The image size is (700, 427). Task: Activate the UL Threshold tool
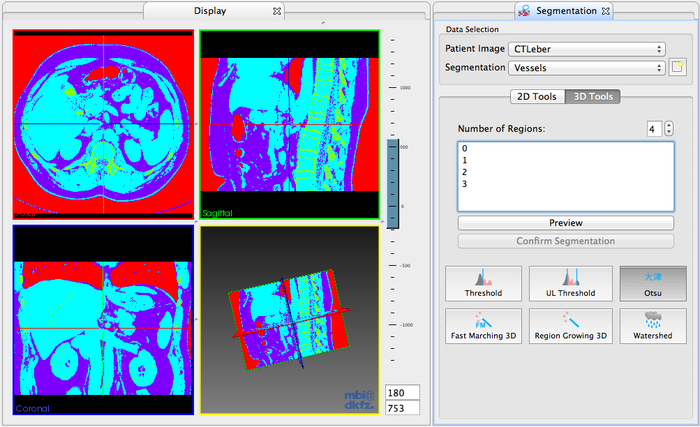tap(569, 283)
